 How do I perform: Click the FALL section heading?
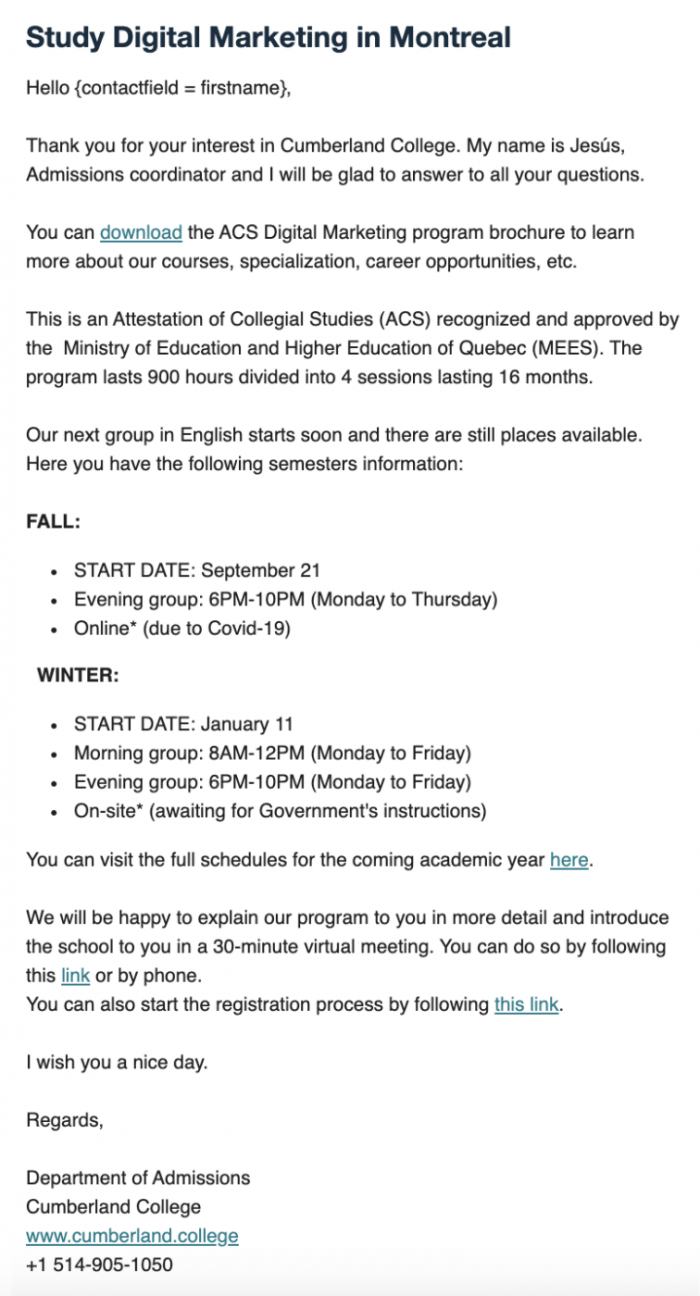(x=53, y=522)
